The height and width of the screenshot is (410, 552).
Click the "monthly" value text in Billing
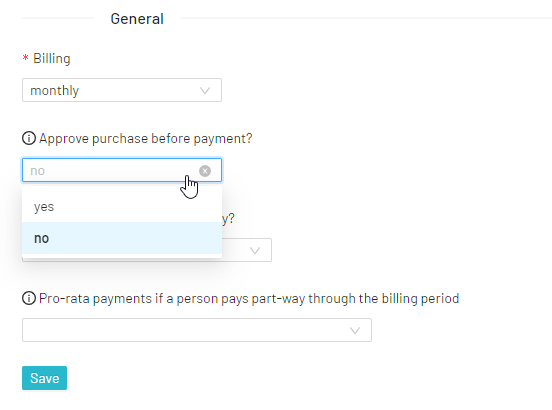point(55,90)
